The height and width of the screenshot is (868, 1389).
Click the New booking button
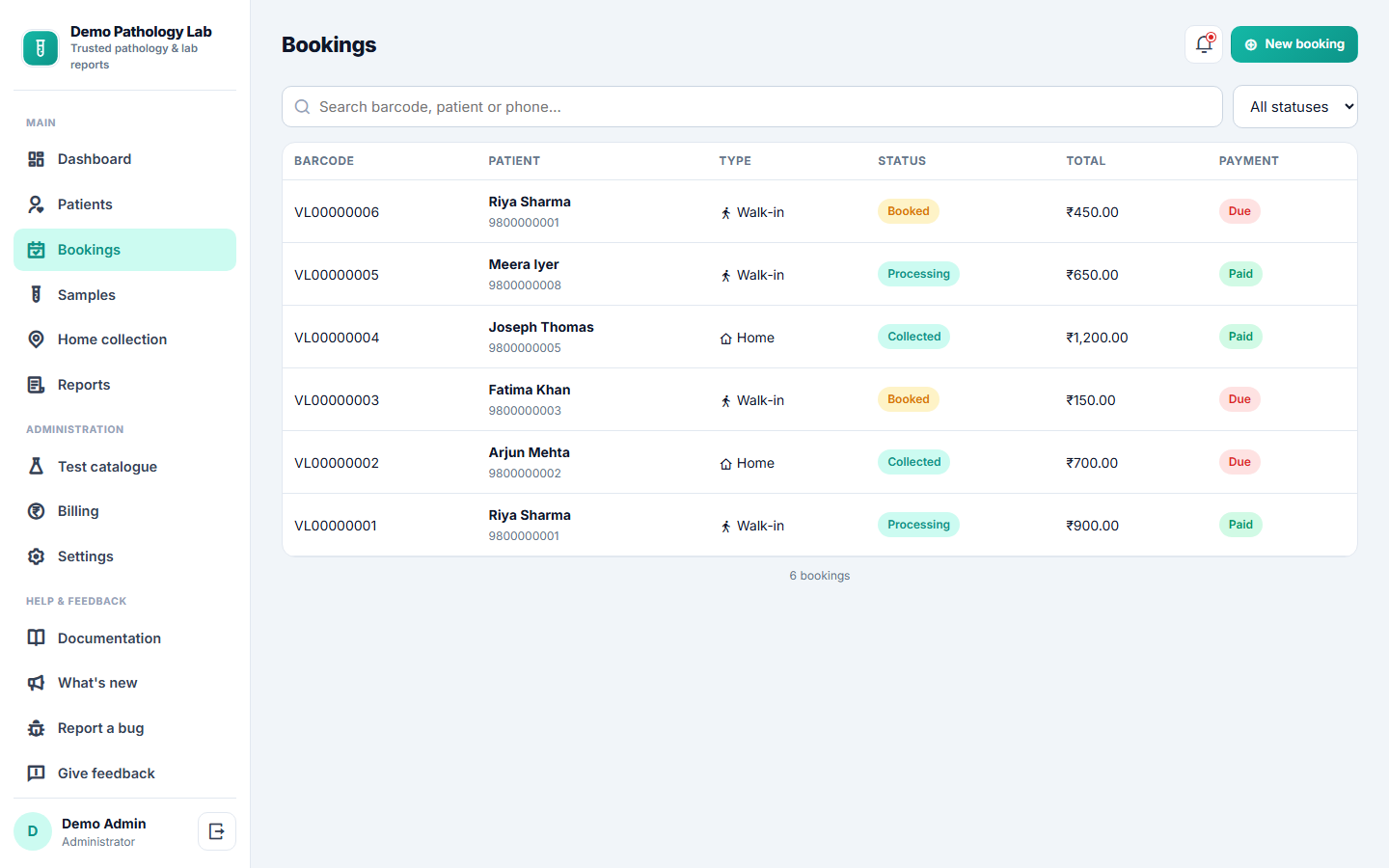(1294, 44)
